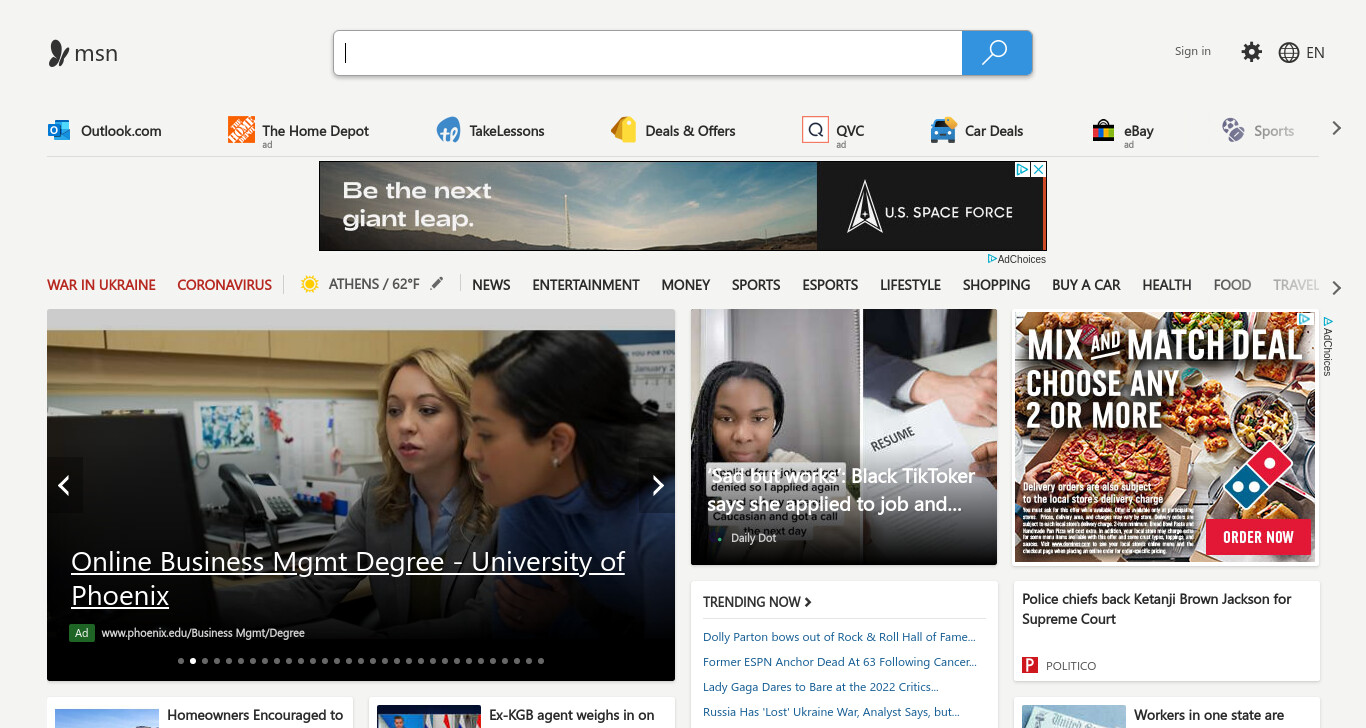The image size is (1366, 728).
Task: Open the SHOPPING tab
Action: (x=996, y=285)
